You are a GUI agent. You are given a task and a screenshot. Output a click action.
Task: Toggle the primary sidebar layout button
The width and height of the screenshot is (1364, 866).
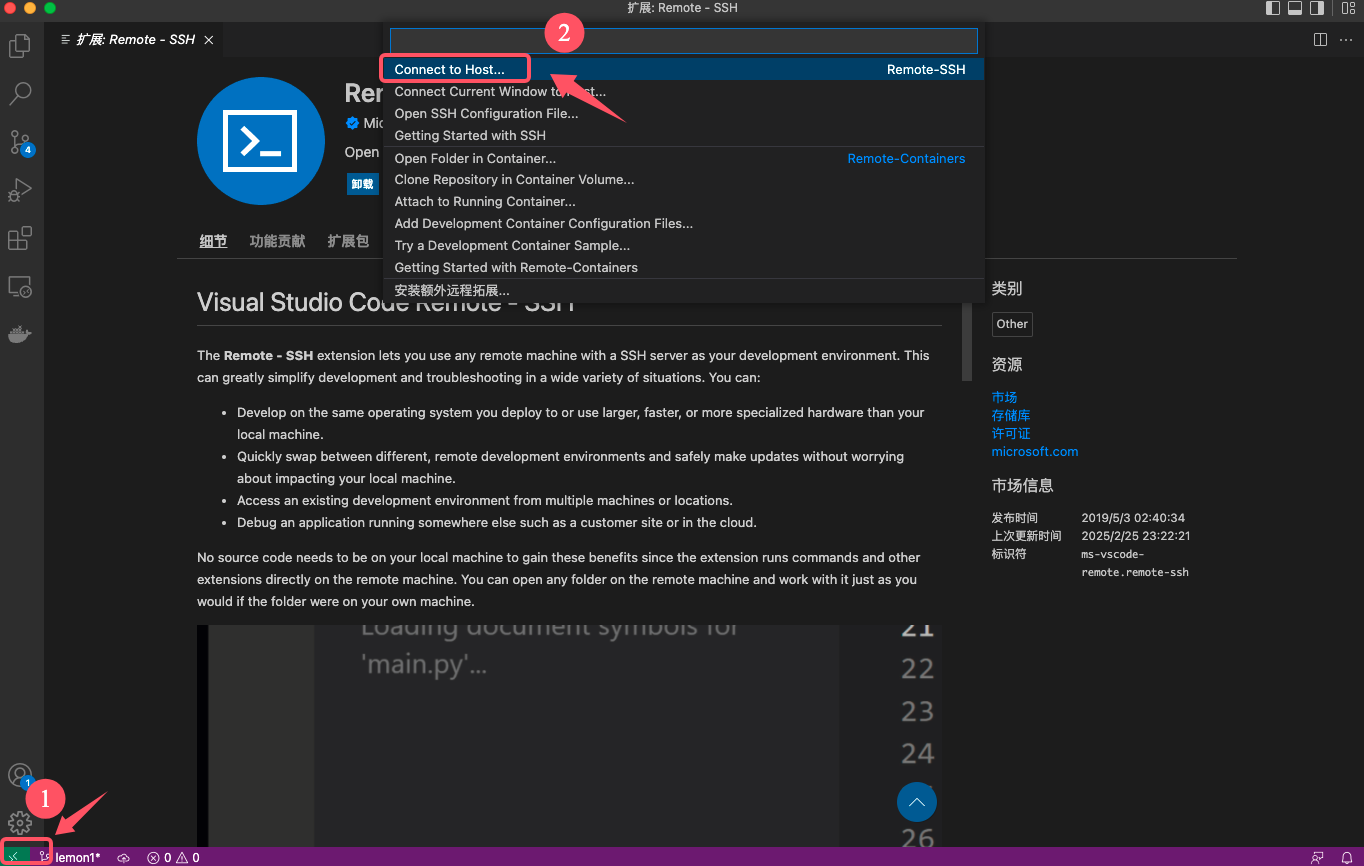pyautogui.click(x=1273, y=8)
